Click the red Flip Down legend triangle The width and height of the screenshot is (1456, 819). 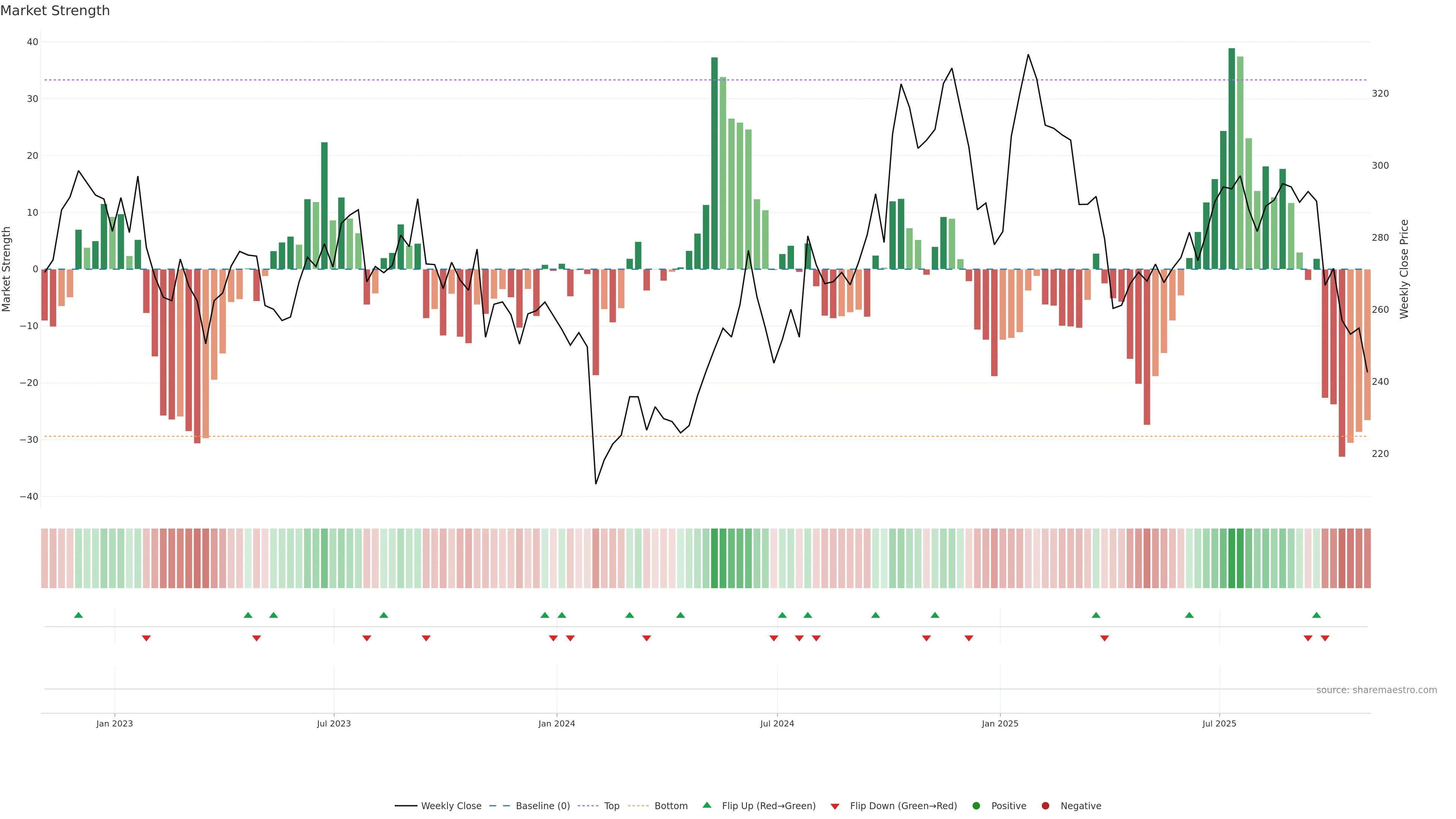(835, 806)
